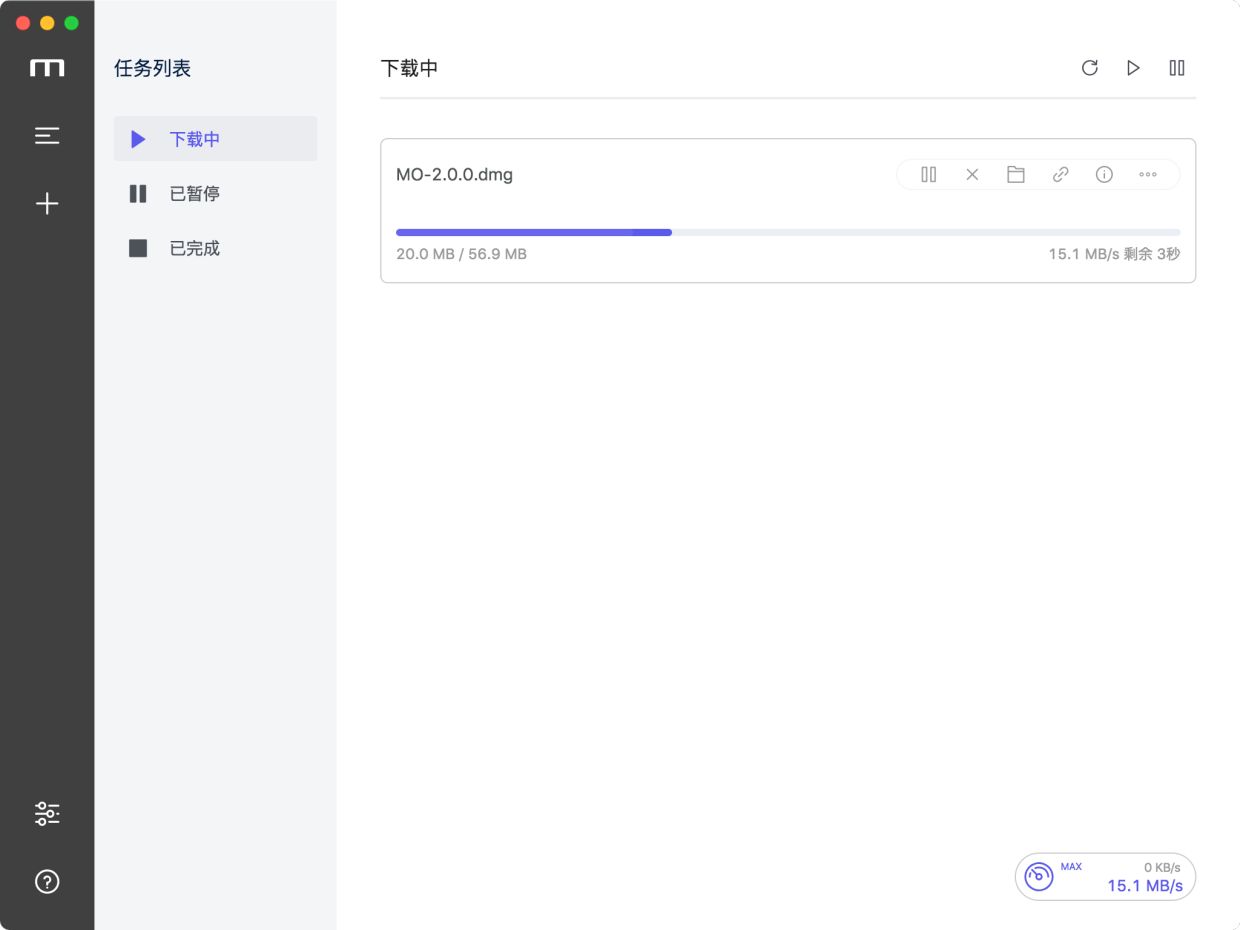This screenshot has width=1240, height=930.
Task: Open the task list menu icon
Action: (47, 136)
